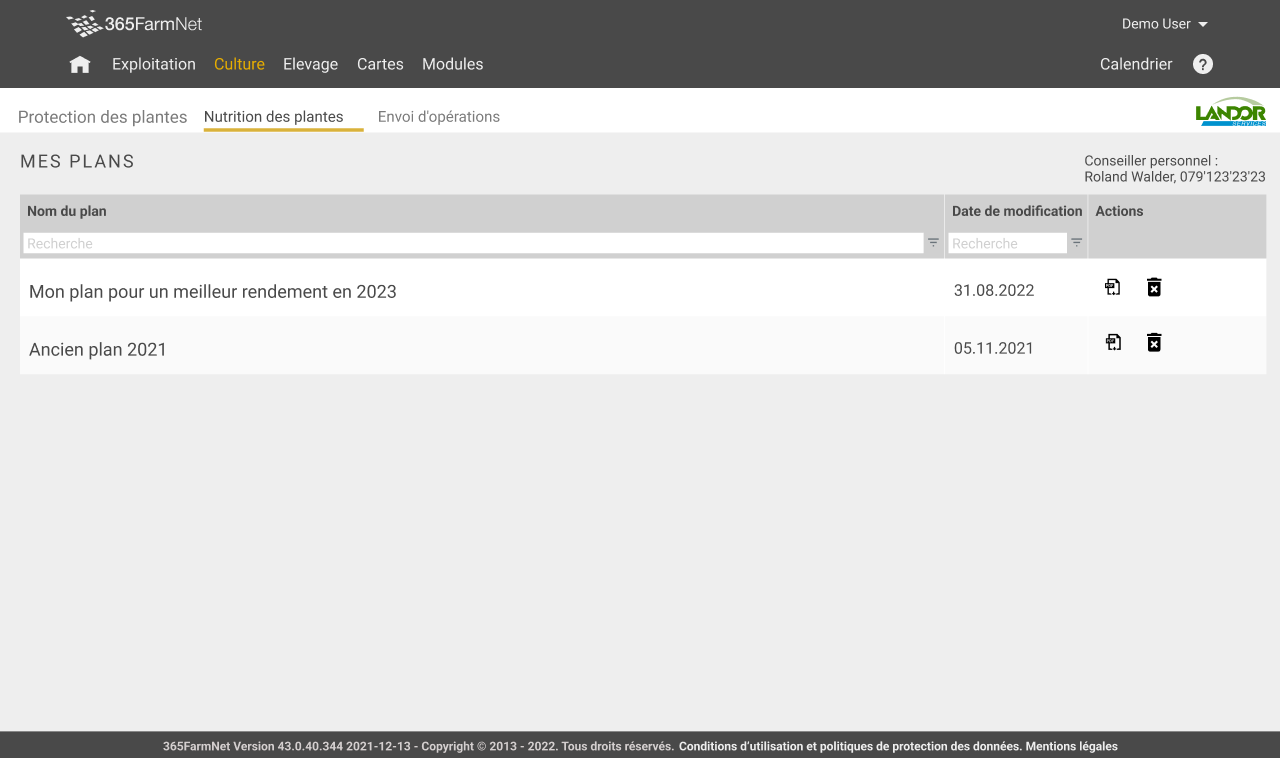Focus the Nom du plan search field

coord(472,243)
